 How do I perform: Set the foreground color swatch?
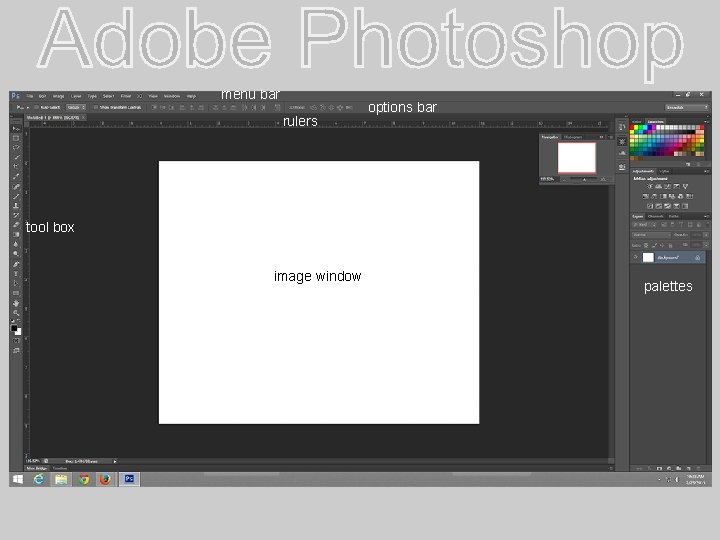[14, 328]
